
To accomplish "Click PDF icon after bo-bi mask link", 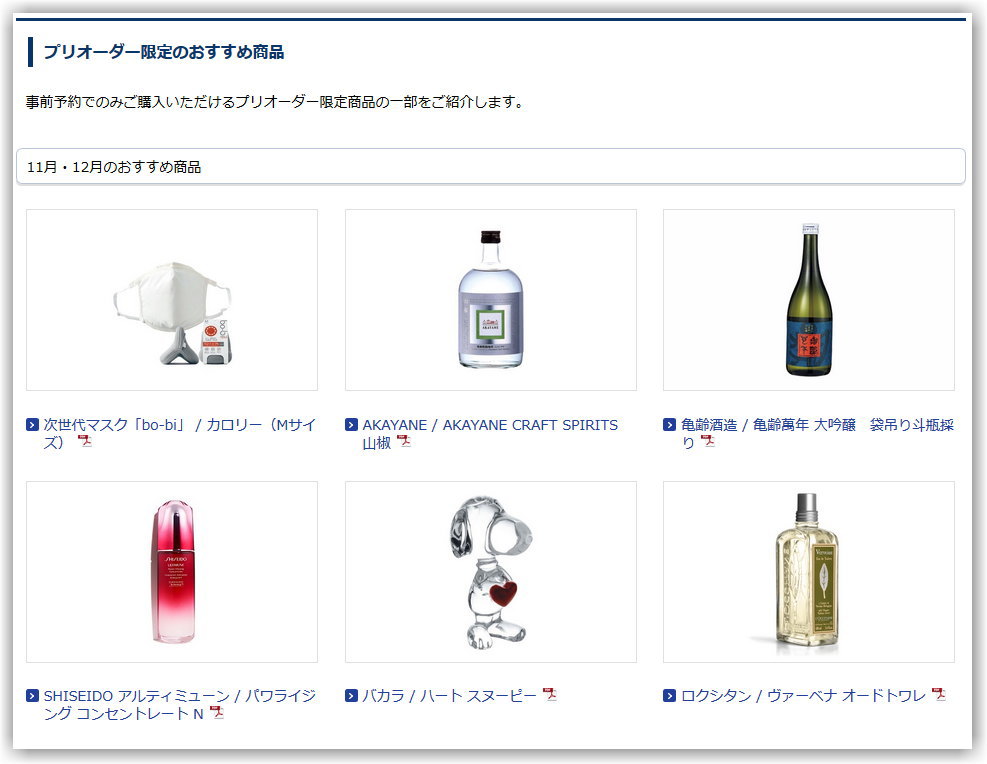I will [85, 441].
